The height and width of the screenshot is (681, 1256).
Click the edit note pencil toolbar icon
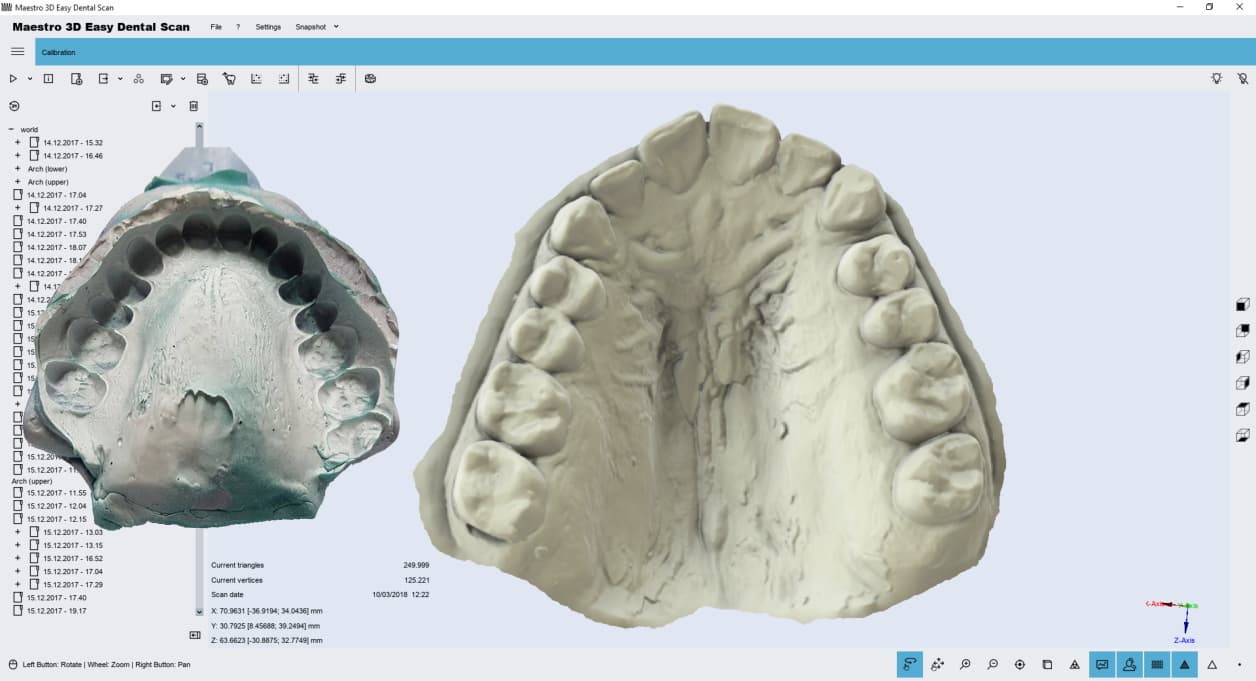pos(167,78)
